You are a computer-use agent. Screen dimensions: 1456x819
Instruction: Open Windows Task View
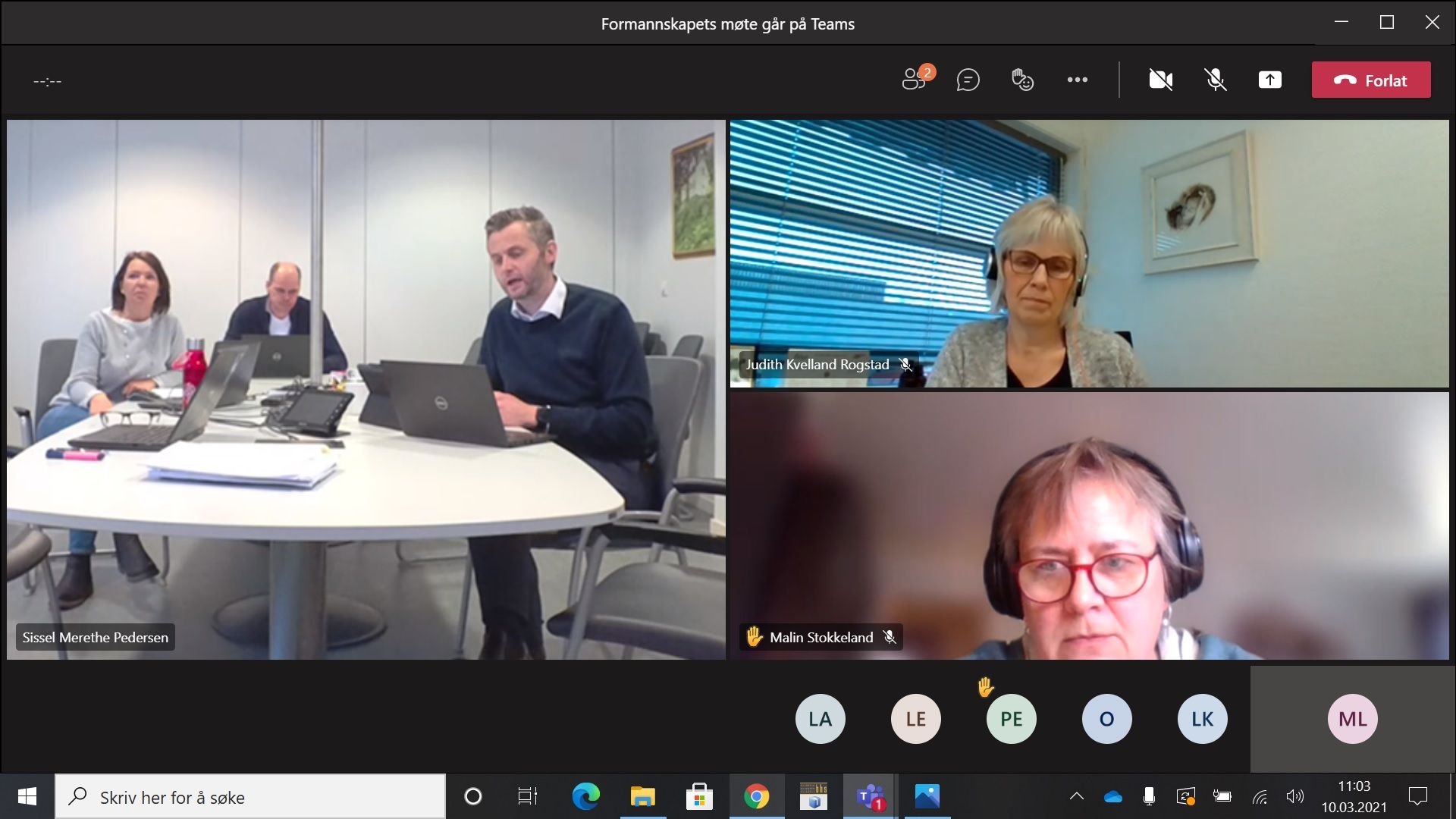click(527, 797)
